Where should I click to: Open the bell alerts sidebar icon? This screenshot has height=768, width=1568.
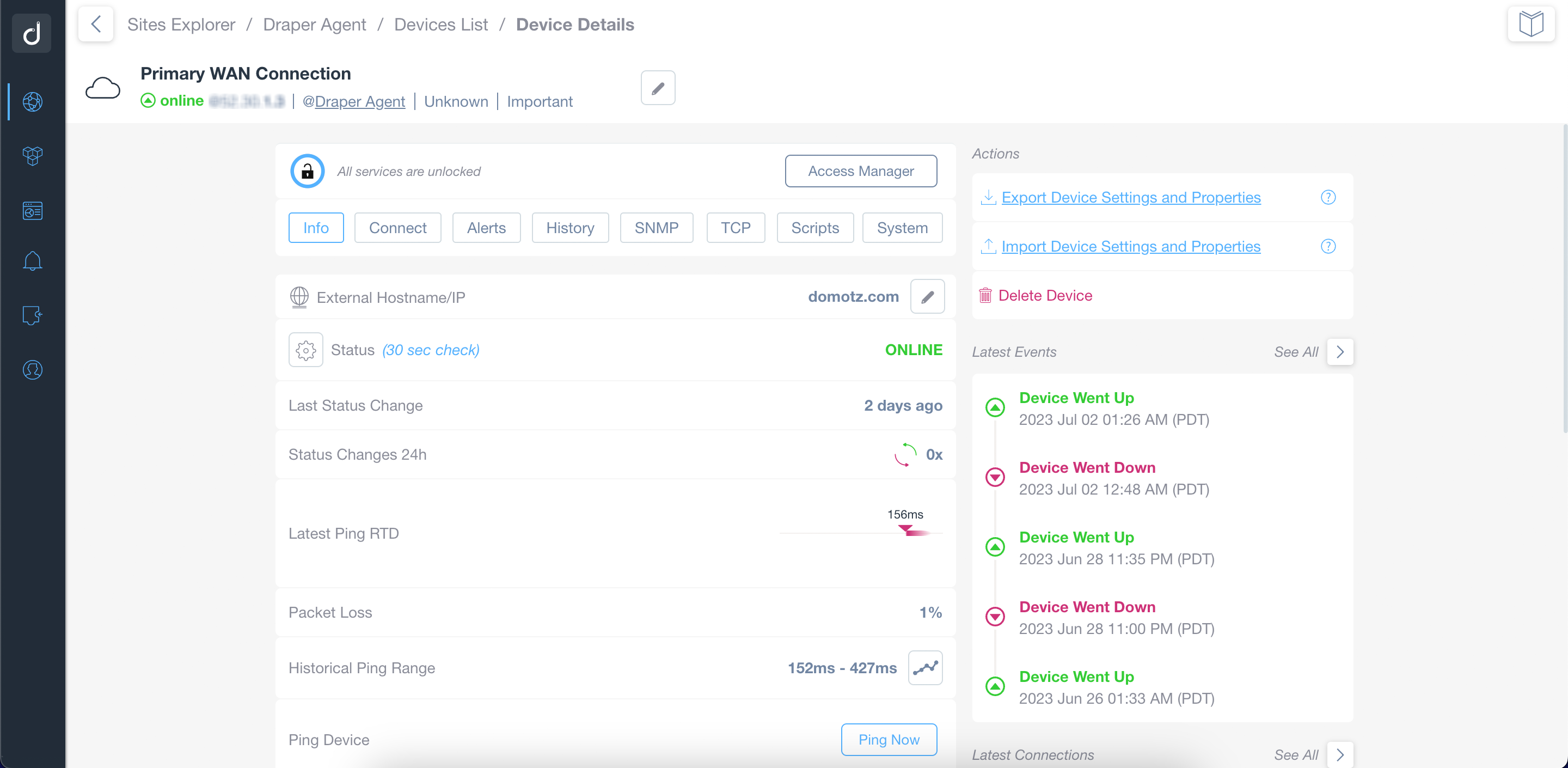tap(32, 261)
